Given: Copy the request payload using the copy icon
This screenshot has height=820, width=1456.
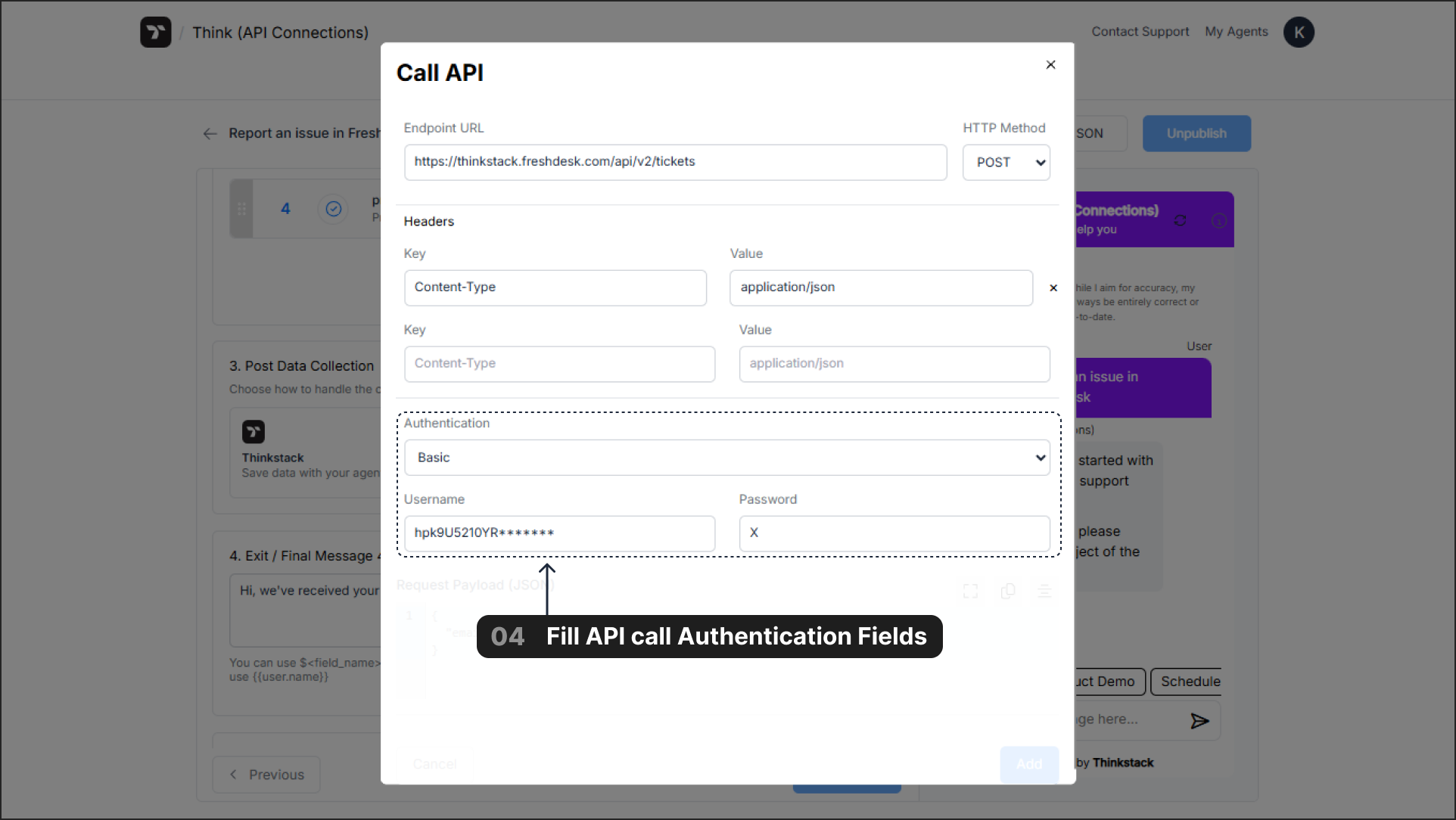Looking at the screenshot, I should click(1008, 591).
